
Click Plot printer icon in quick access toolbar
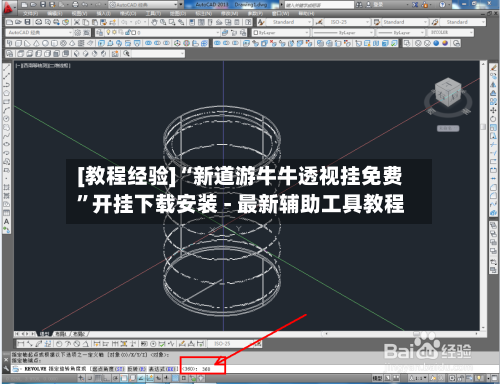coord(75,5)
